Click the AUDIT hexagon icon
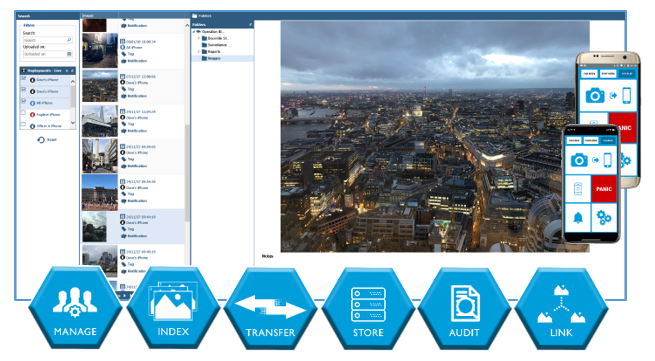The width and height of the screenshot is (655, 361). tap(464, 308)
